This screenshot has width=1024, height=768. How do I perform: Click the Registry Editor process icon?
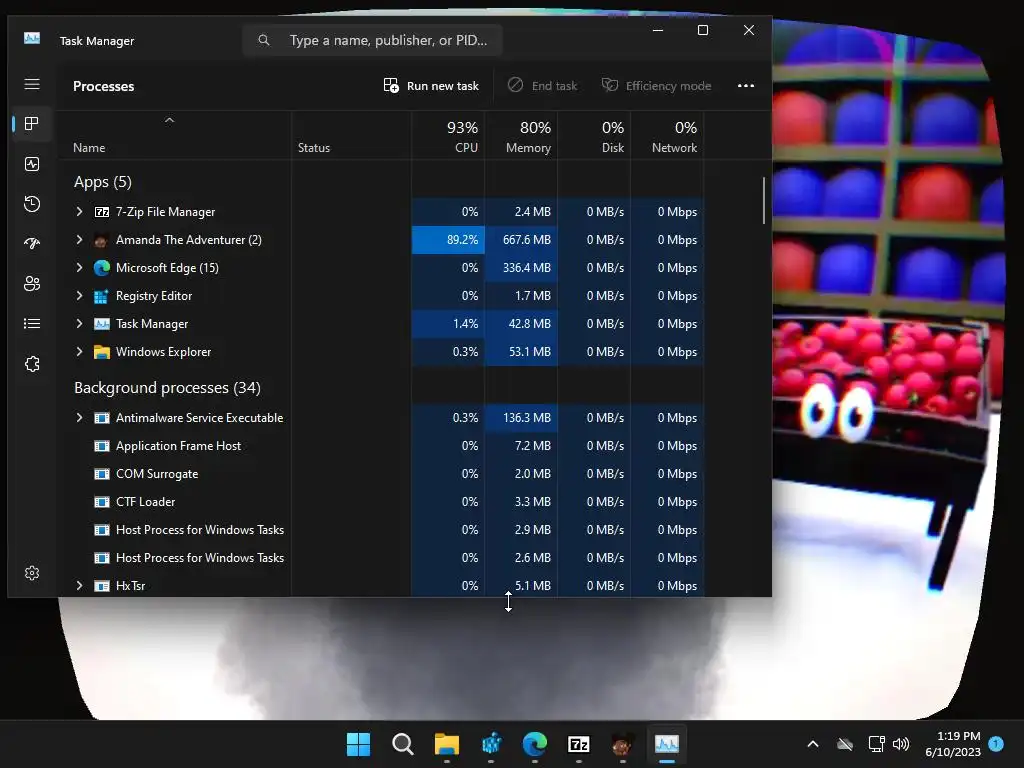(x=101, y=296)
